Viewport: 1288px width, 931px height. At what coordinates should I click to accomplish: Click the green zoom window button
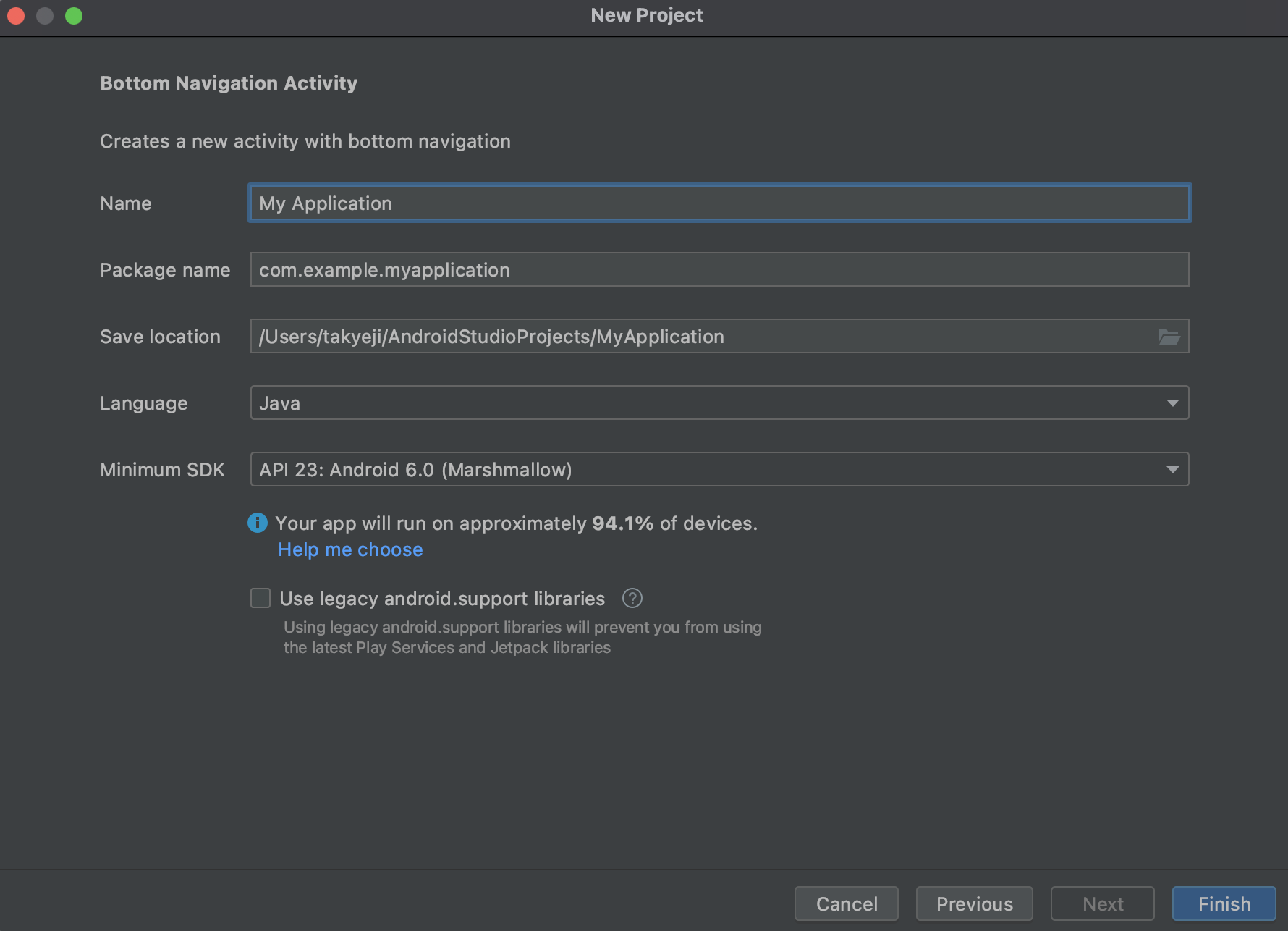74,16
